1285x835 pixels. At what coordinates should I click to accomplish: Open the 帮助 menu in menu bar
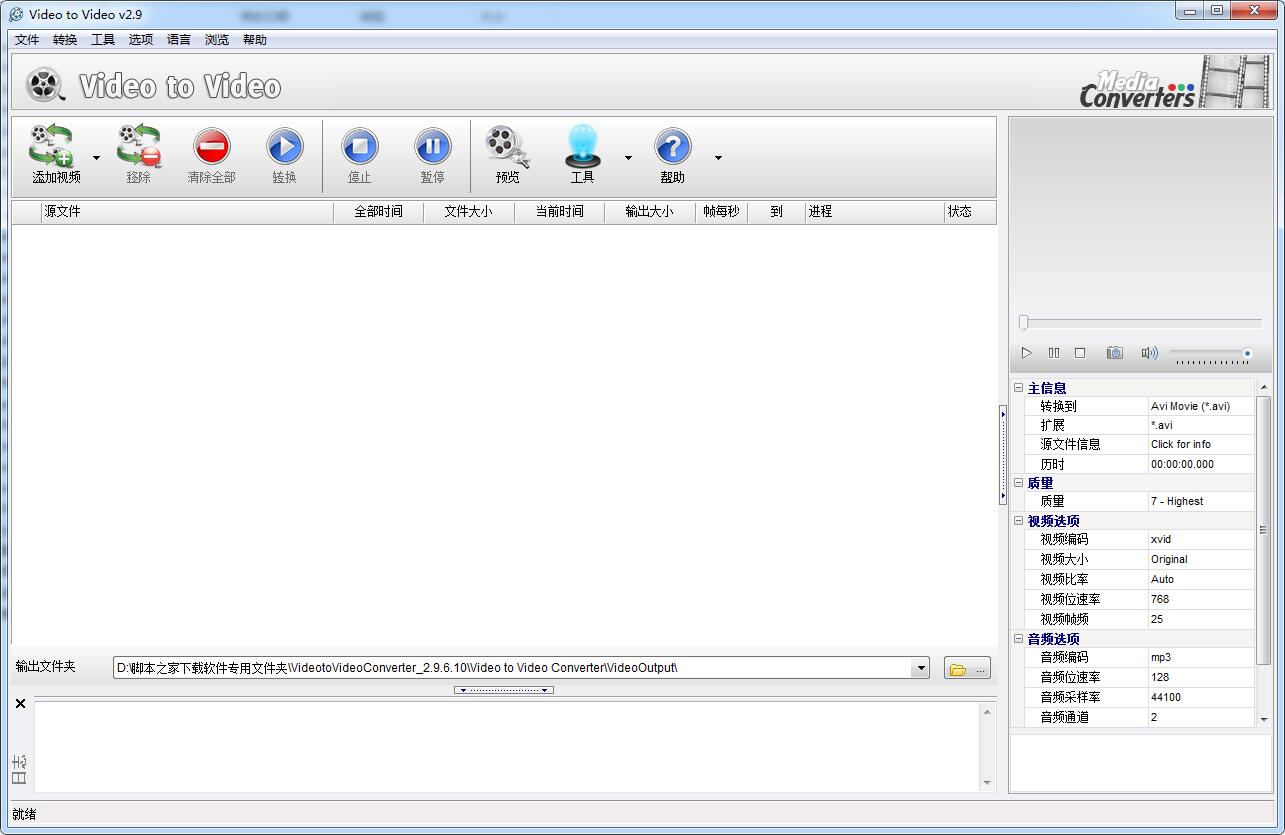coord(255,40)
